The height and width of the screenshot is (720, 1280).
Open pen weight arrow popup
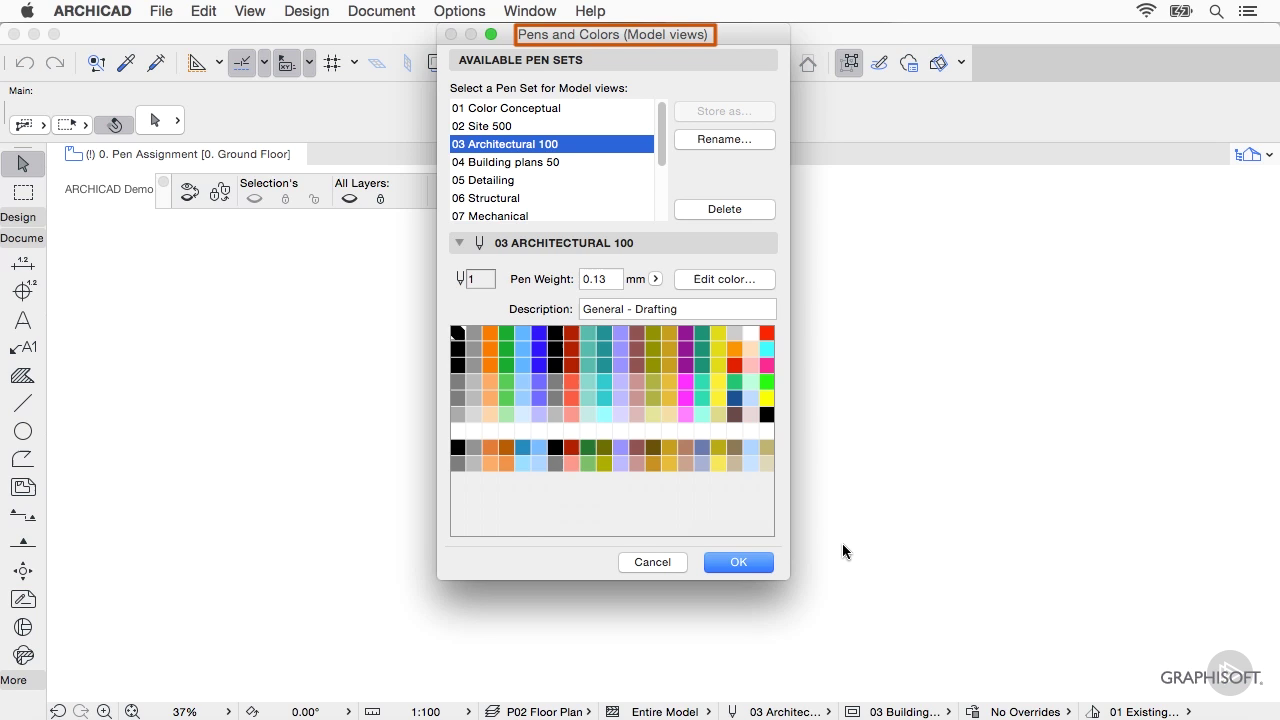[x=655, y=279]
